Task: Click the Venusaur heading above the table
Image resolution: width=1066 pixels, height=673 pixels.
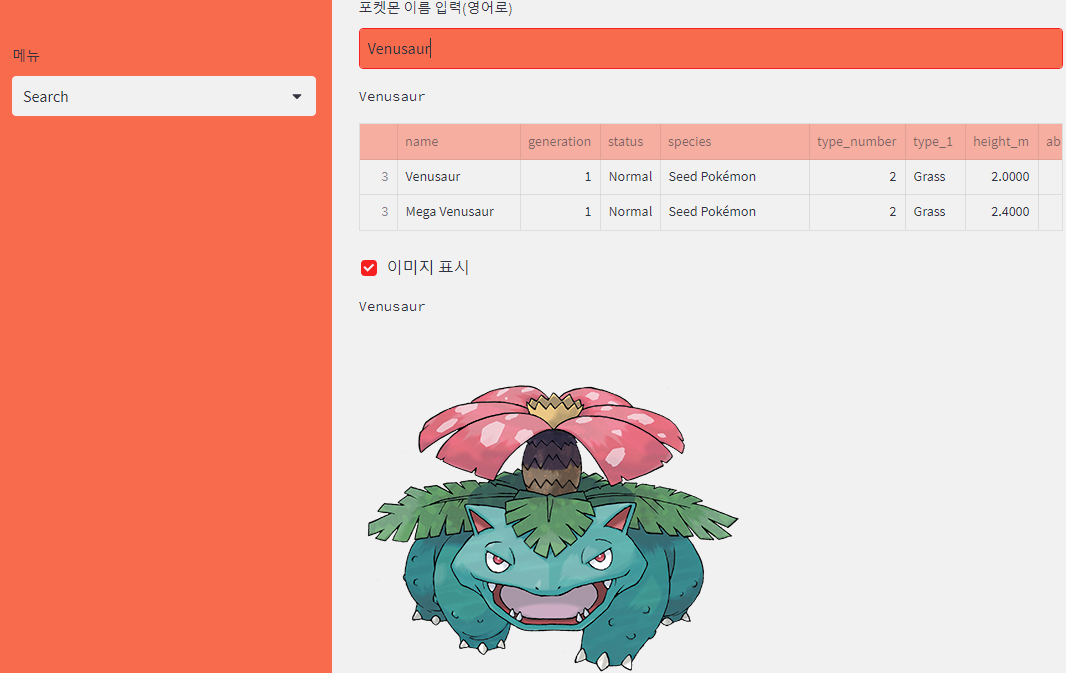Action: pos(392,96)
